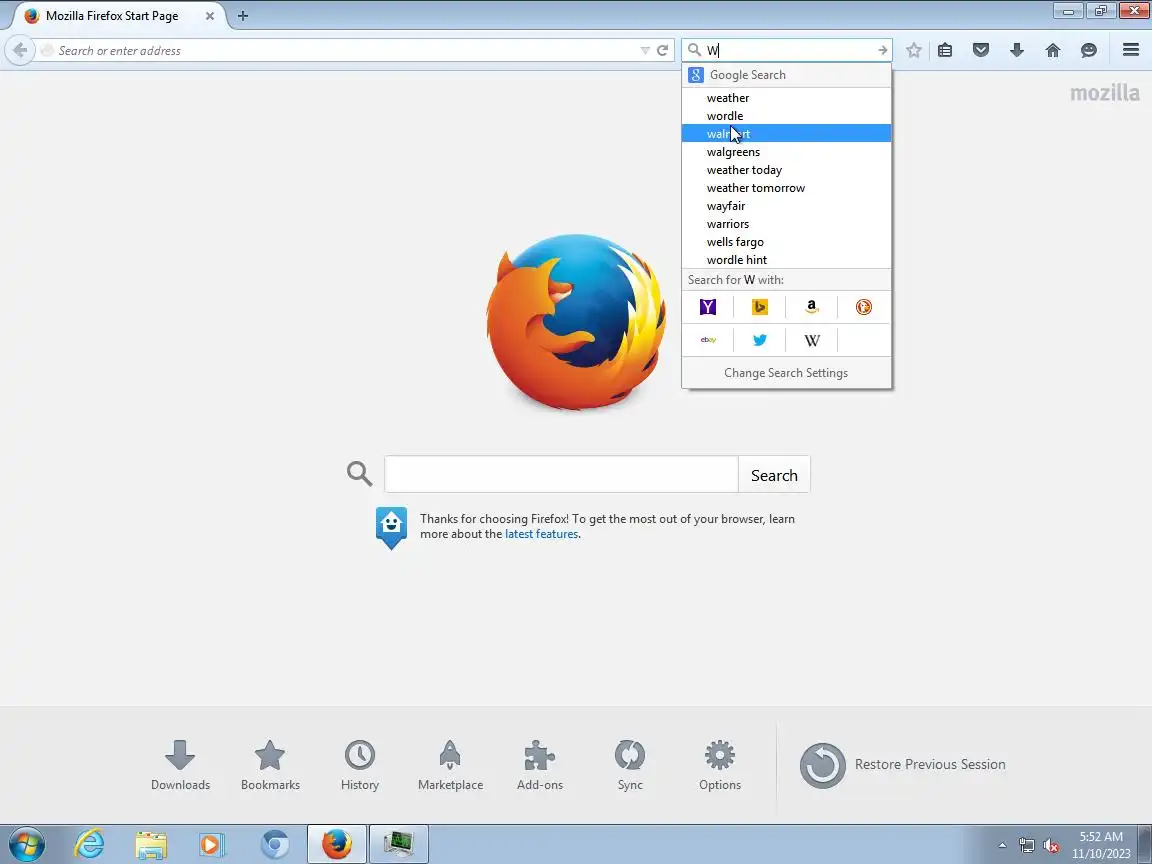
Task: Click the Google Search header row
Action: pos(786,75)
